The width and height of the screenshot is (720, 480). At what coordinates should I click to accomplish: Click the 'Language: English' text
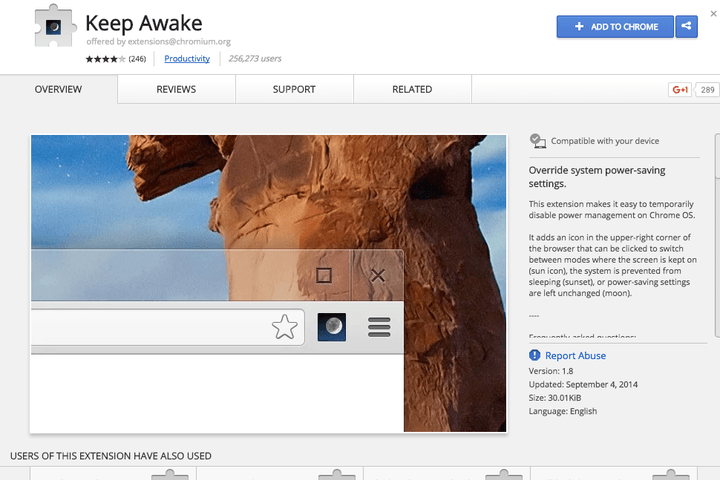(562, 411)
